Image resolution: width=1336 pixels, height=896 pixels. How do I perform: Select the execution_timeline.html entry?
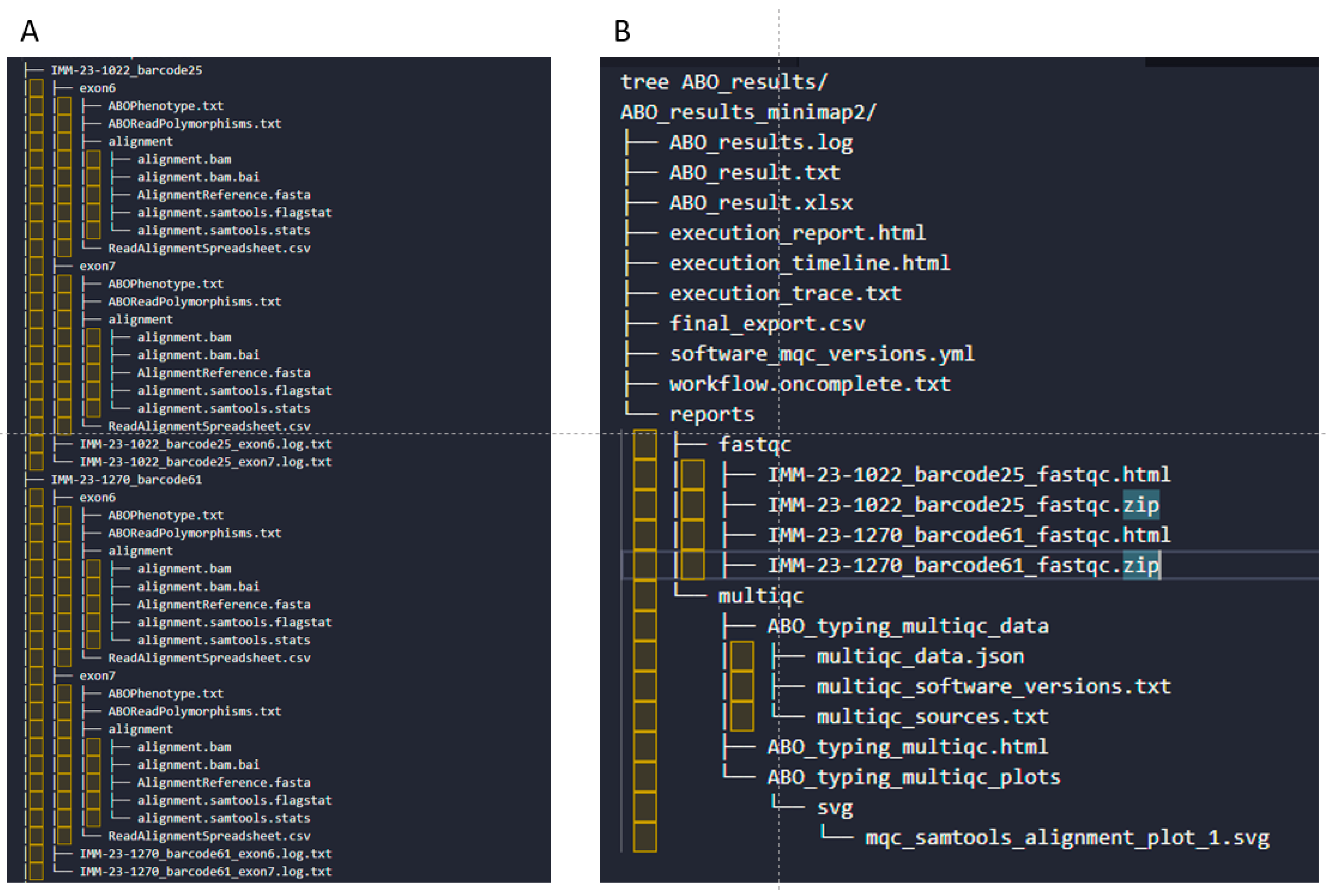click(809, 263)
